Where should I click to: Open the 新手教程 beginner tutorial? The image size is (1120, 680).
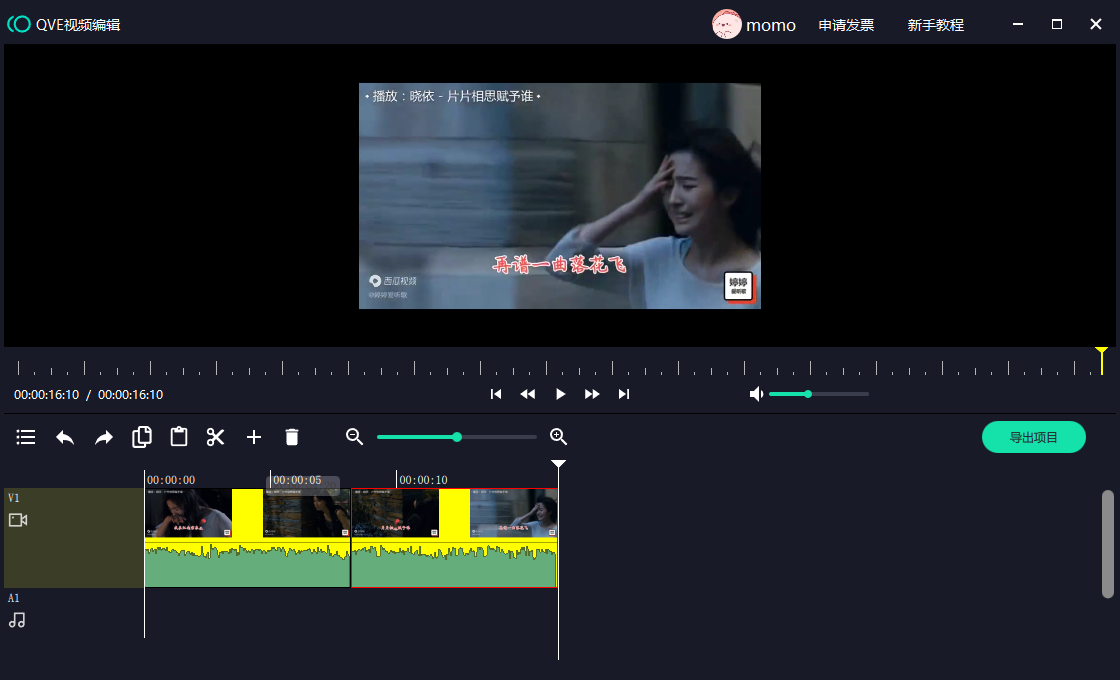pos(935,25)
